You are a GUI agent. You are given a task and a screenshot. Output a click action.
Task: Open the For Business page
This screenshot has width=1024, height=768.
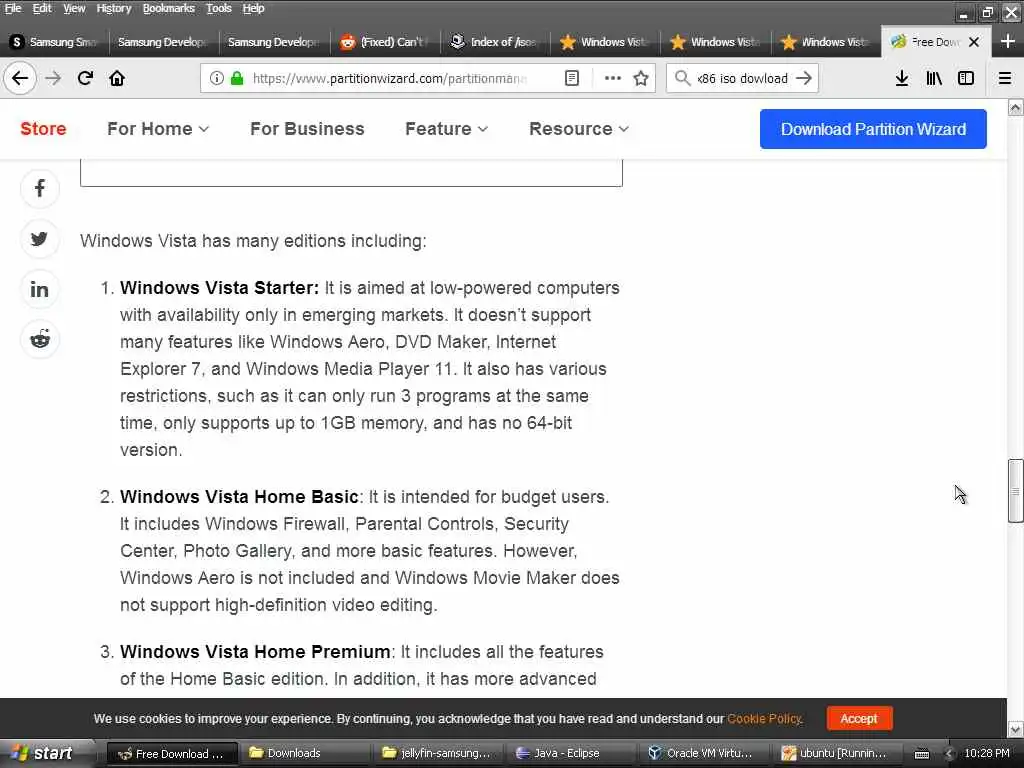click(307, 129)
